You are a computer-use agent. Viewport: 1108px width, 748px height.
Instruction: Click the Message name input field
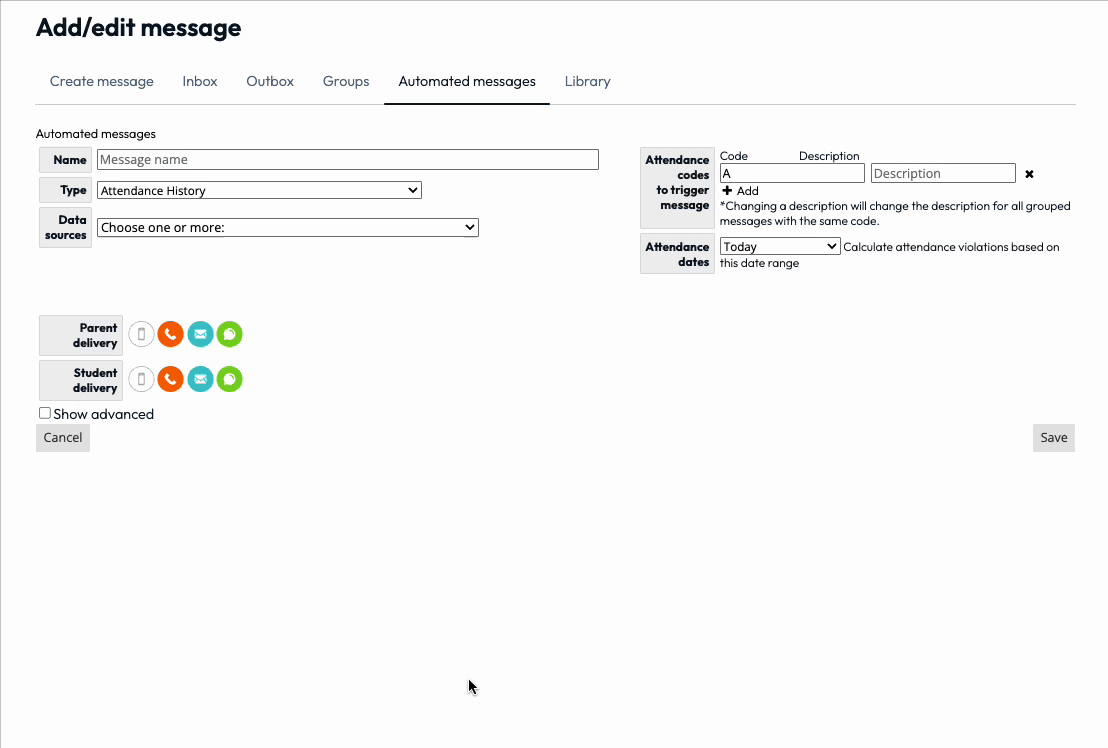pyautogui.click(x=347, y=159)
